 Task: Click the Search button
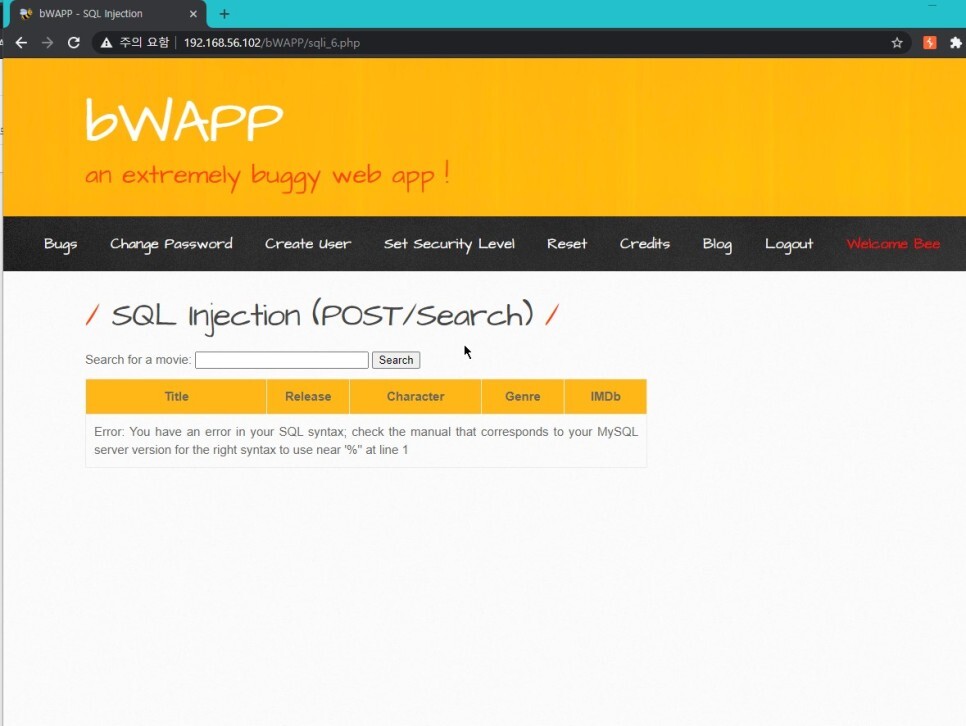396,360
